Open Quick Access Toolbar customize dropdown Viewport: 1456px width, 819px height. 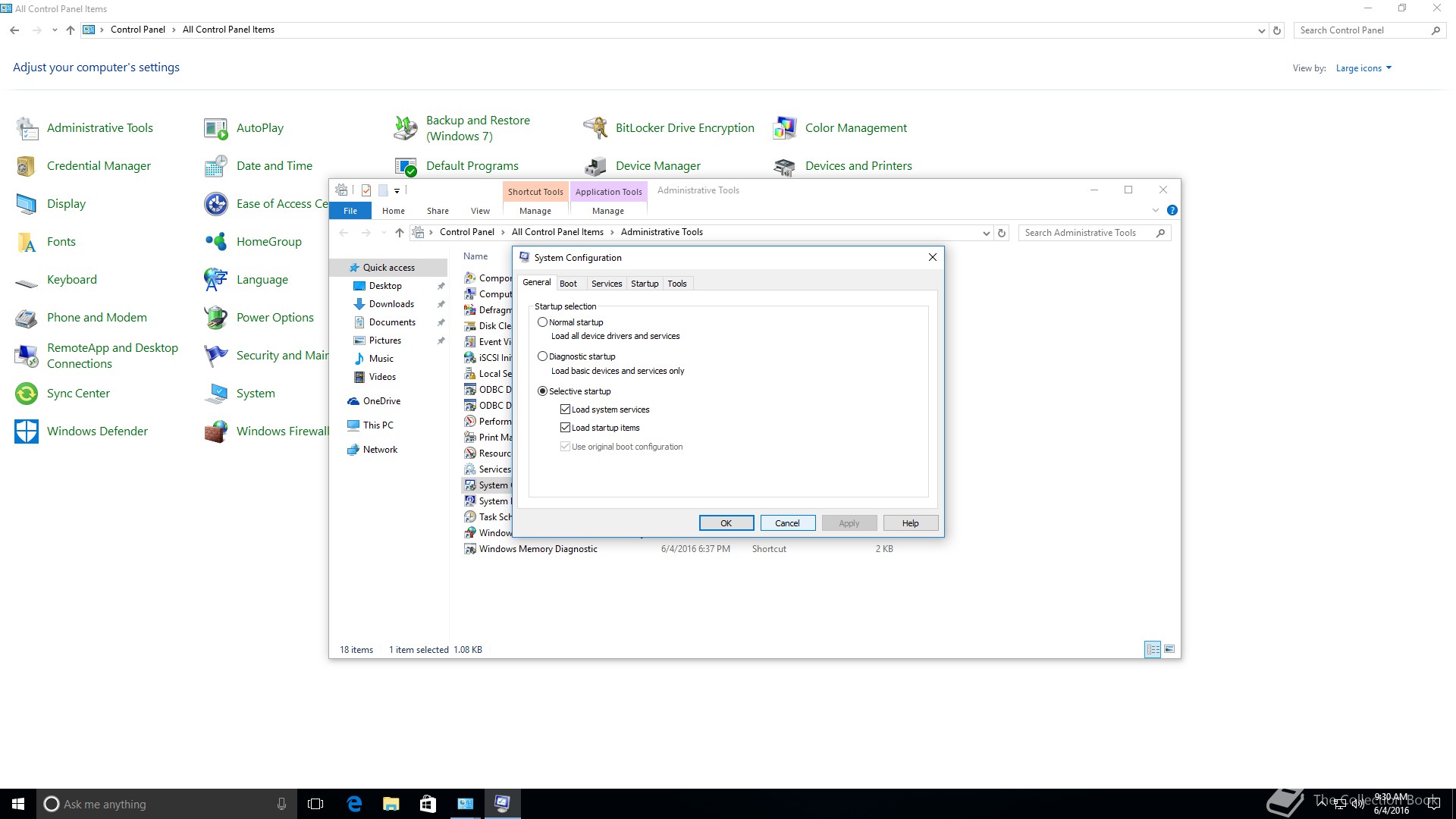[x=397, y=190]
